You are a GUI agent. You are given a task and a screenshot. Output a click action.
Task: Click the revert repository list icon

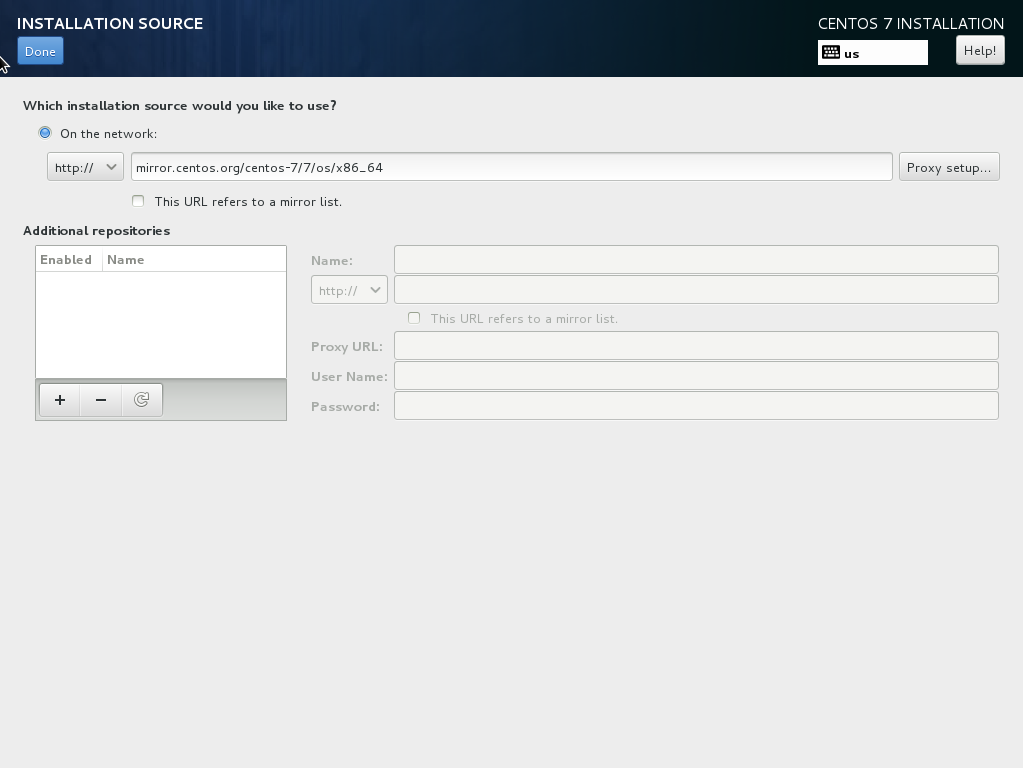141,400
